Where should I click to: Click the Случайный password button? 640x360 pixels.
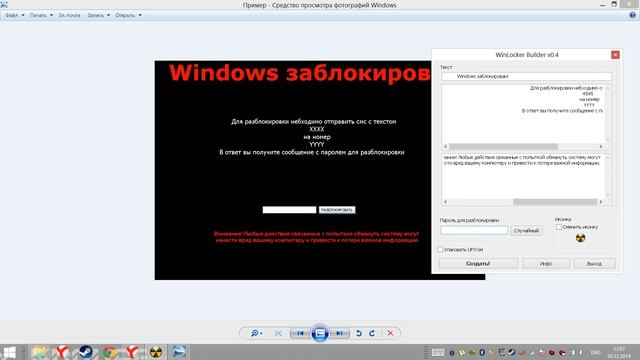[x=526, y=231]
